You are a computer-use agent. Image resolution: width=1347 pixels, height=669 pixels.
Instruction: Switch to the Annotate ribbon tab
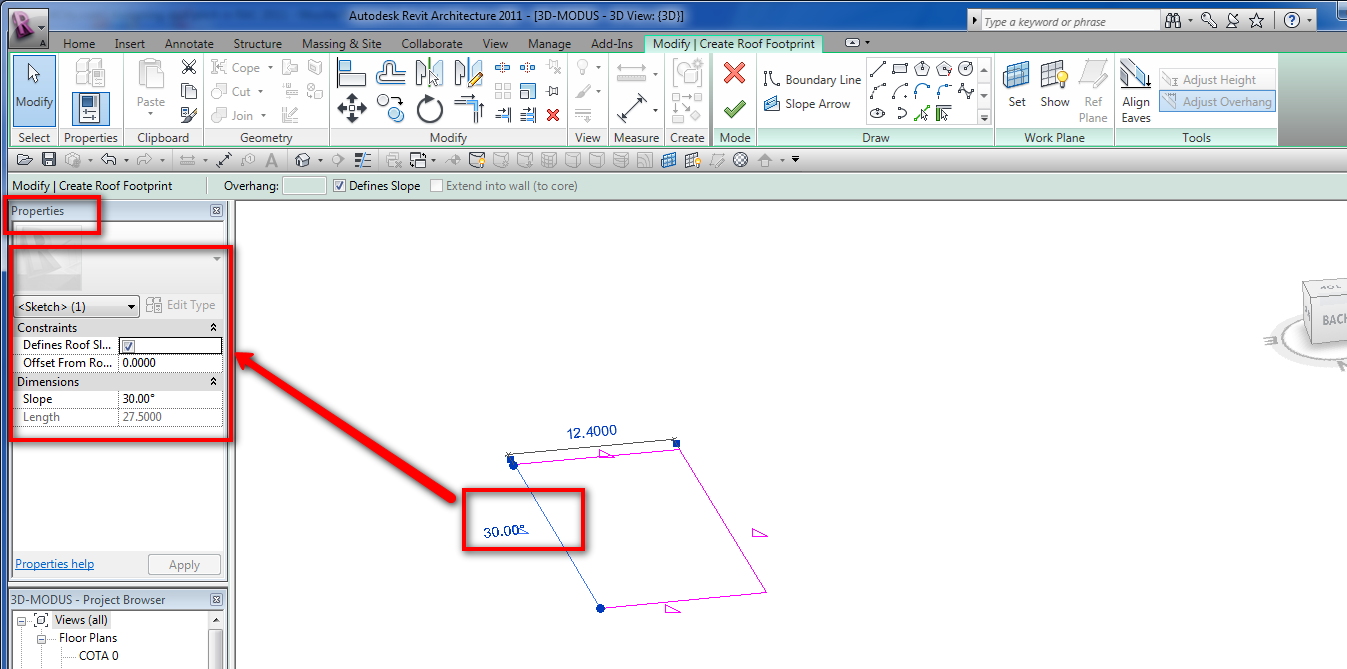coord(189,43)
